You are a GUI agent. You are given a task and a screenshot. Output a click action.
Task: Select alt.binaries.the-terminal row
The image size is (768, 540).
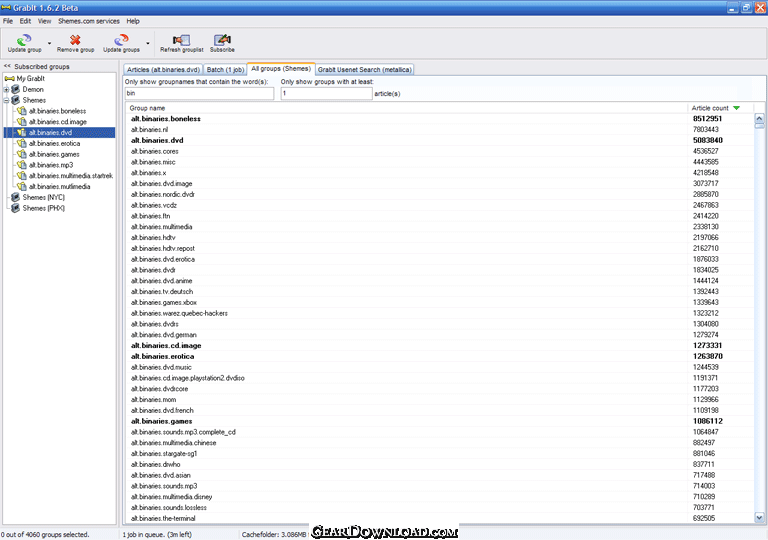(439, 518)
